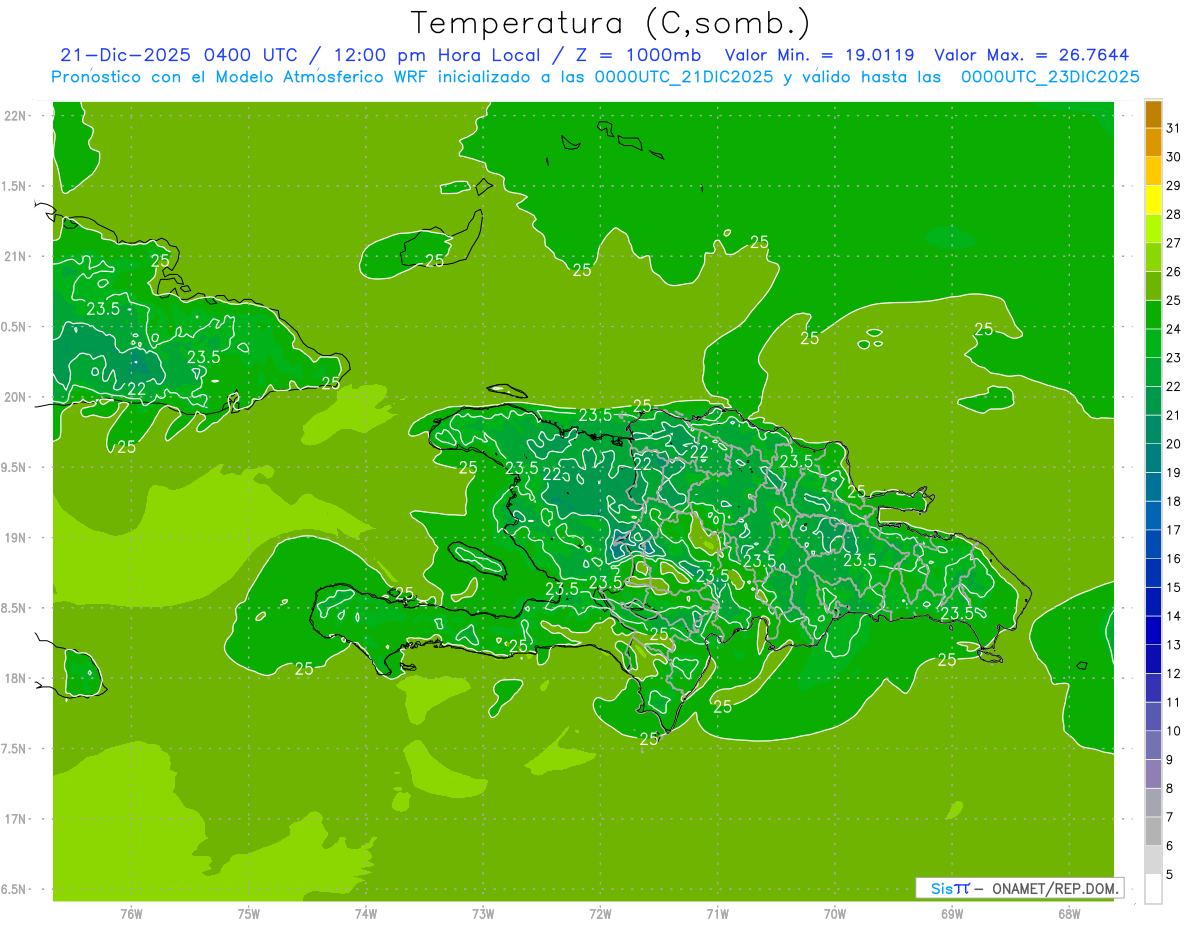Click the '19N' latitude label
This screenshot has width=1200, height=927.
(17, 538)
